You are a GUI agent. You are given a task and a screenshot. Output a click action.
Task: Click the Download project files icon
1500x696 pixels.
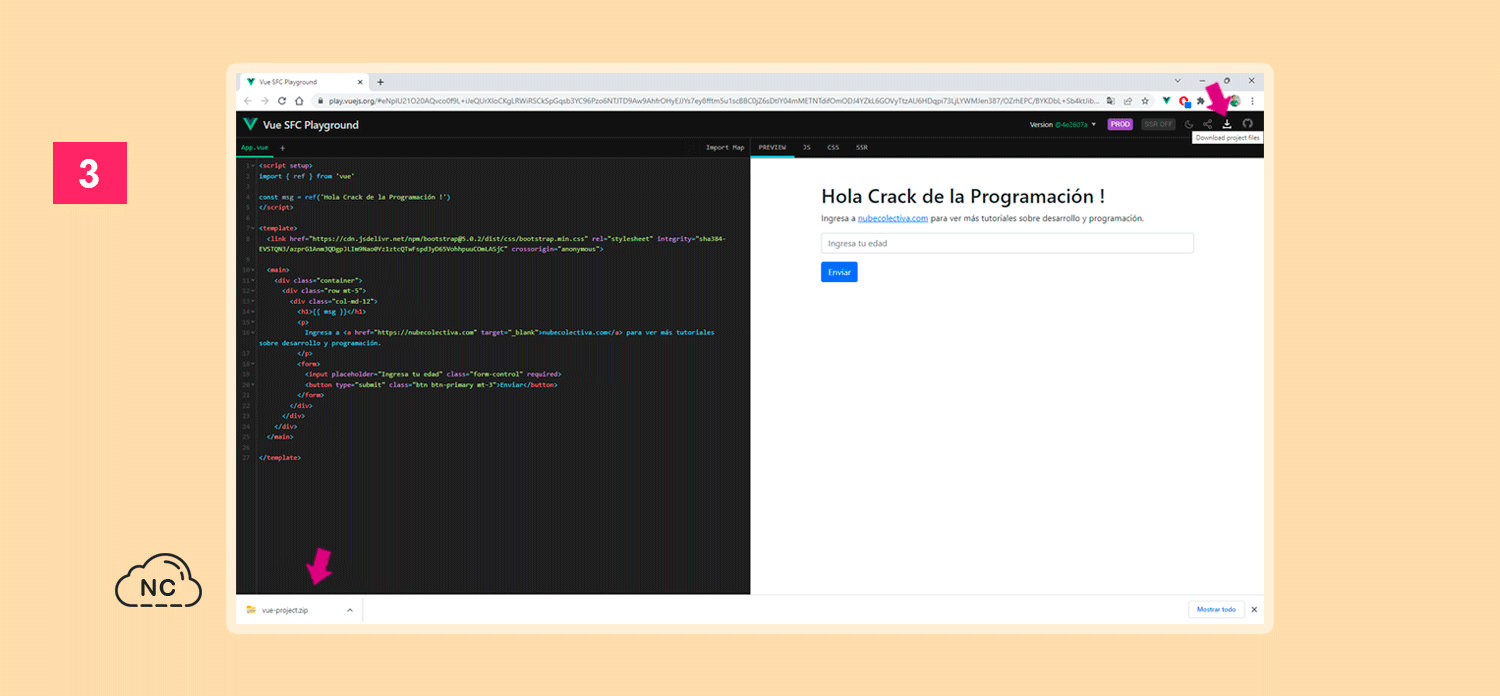1227,125
